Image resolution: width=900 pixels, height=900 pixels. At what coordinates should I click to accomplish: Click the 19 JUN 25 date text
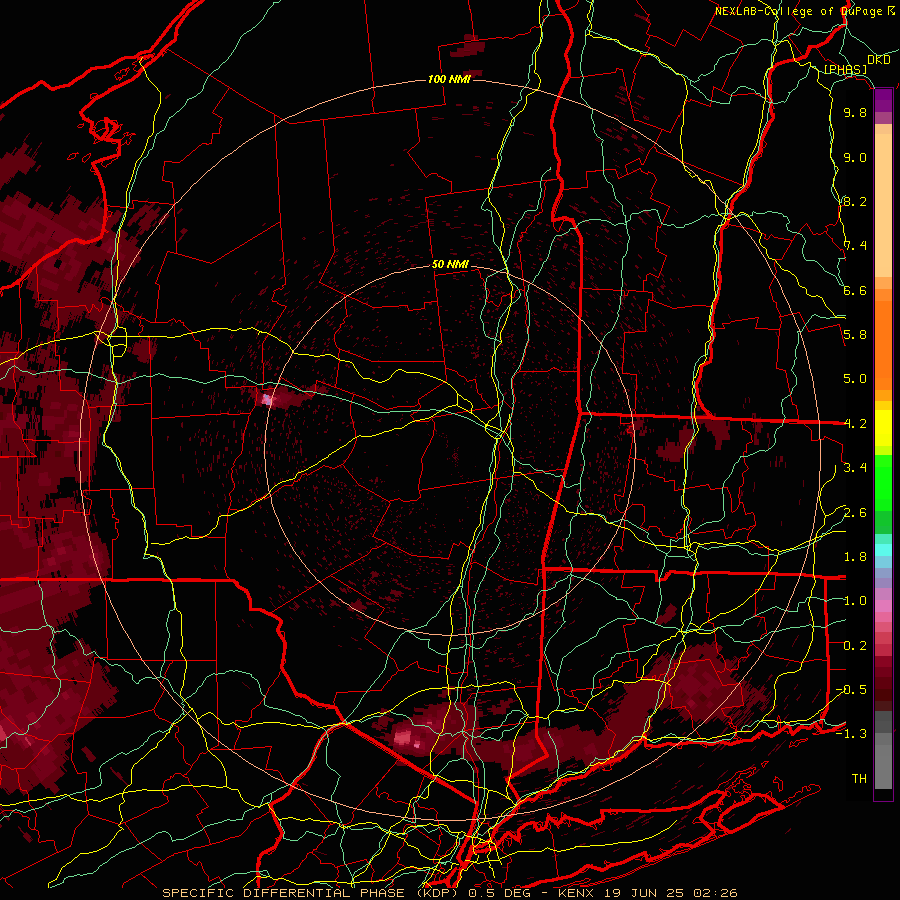pos(644,893)
